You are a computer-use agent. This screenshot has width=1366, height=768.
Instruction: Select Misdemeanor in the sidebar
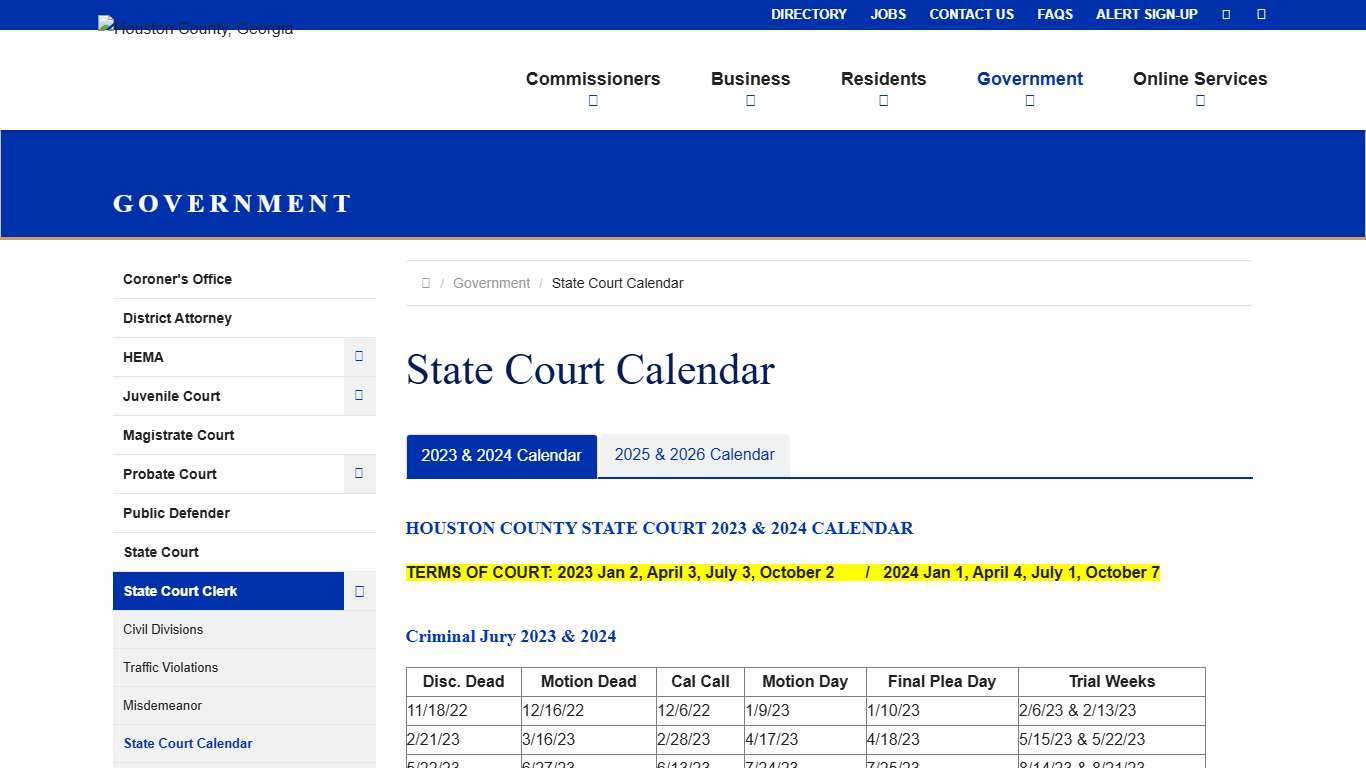162,705
